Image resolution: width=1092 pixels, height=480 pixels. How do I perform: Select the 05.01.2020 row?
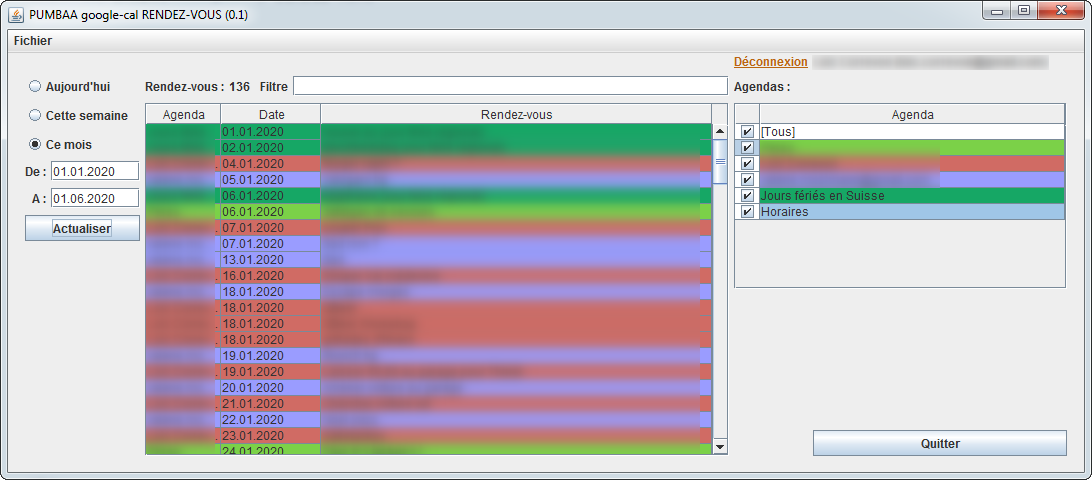point(429,180)
